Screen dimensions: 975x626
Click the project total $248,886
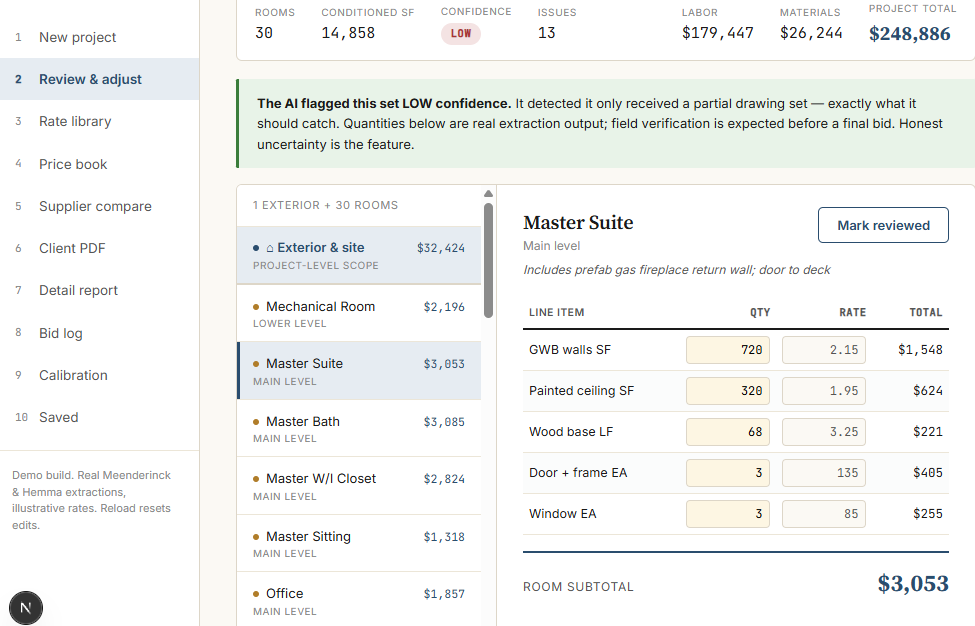[909, 34]
